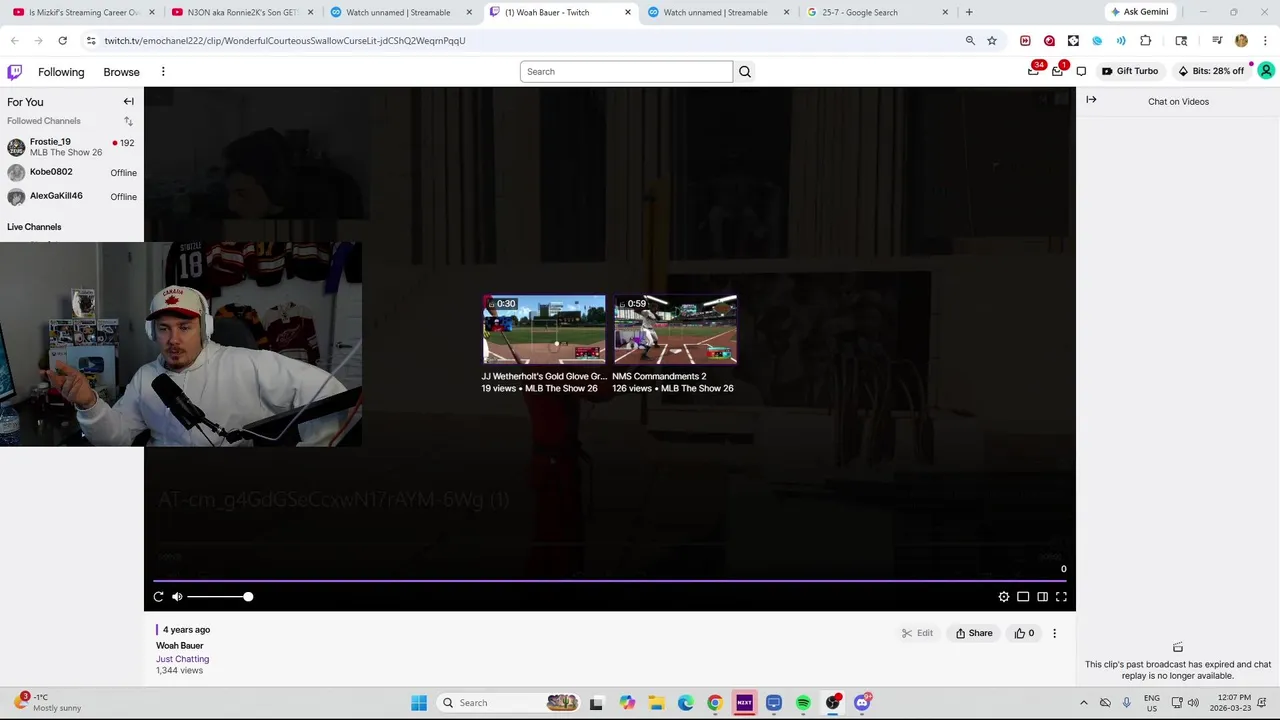1280x720 pixels.
Task: Open the Chrome profile avatar
Action: tap(1241, 41)
